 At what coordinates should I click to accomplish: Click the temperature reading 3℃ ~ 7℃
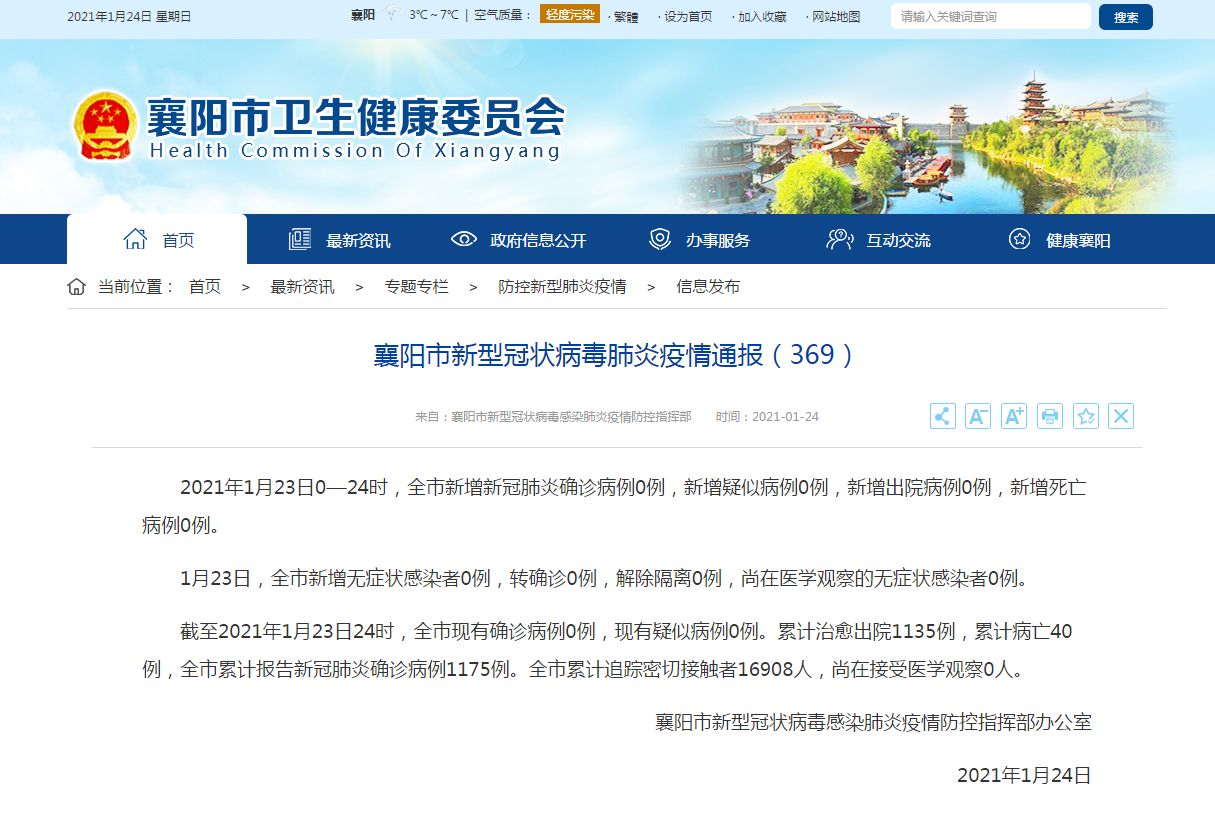click(434, 15)
